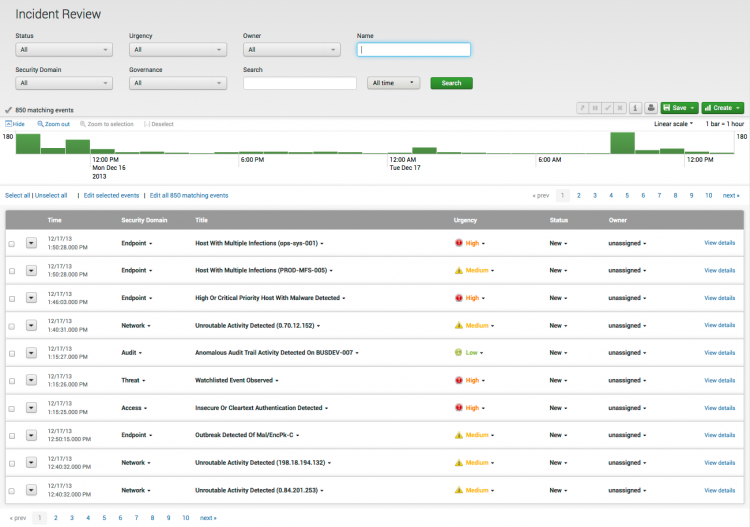Click High urgency icon on Watchlisted Event row
Image resolution: width=750 pixels, height=527 pixels.
459,380
